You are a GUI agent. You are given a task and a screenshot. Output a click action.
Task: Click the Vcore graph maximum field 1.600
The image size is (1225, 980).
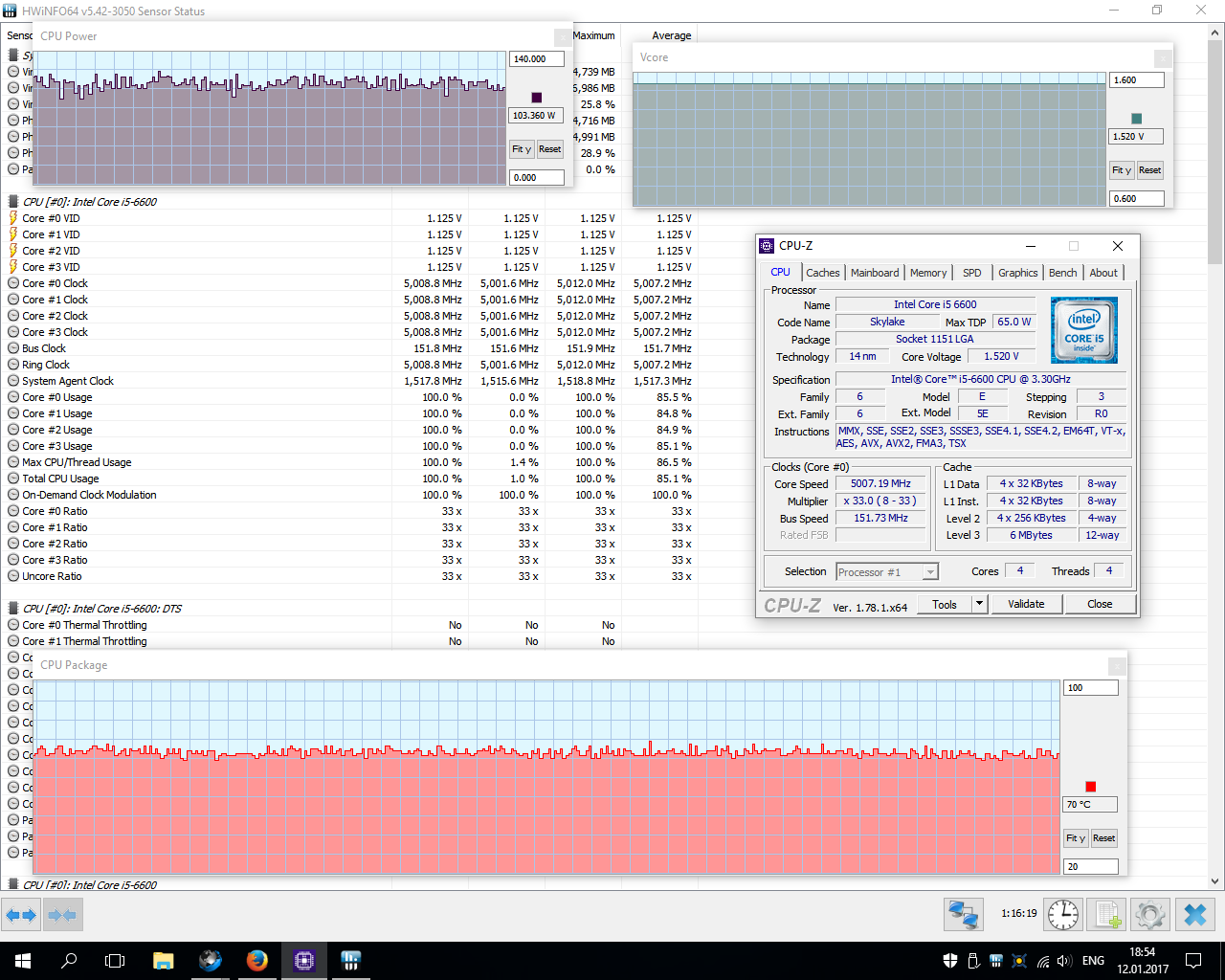[x=1137, y=80]
